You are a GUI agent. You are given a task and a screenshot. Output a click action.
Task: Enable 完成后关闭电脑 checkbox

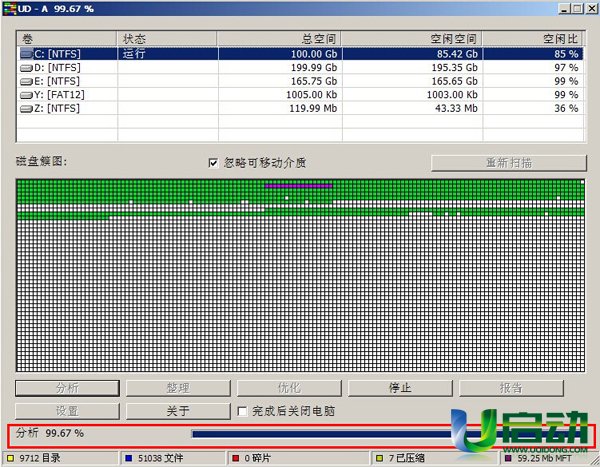(x=242, y=411)
